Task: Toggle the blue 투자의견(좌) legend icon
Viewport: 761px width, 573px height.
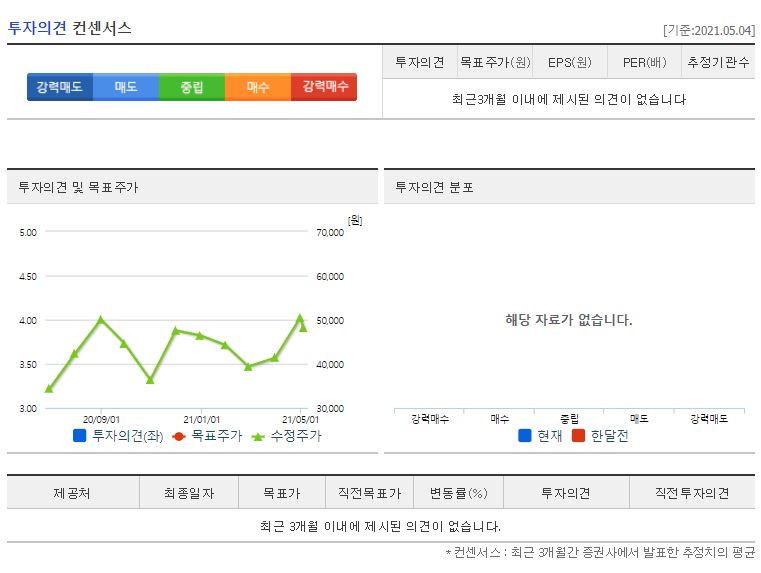Action: (x=80, y=435)
